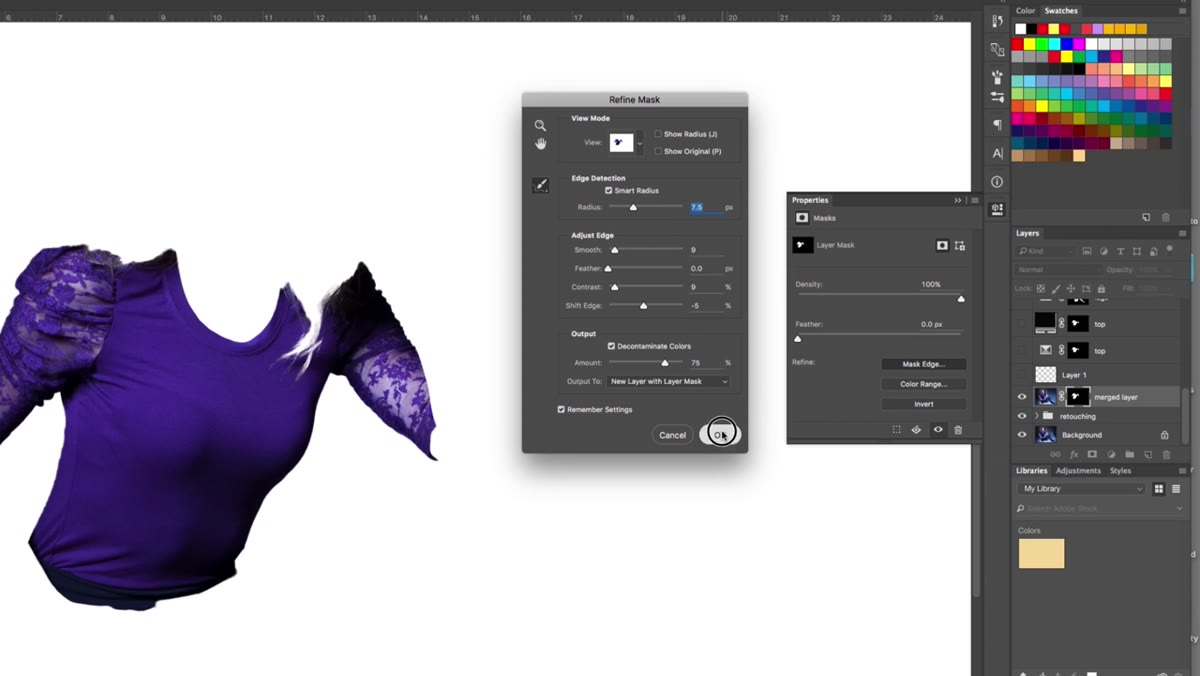The height and width of the screenshot is (676, 1200).
Task: Open the My Library dropdown
Action: [x=1081, y=489]
